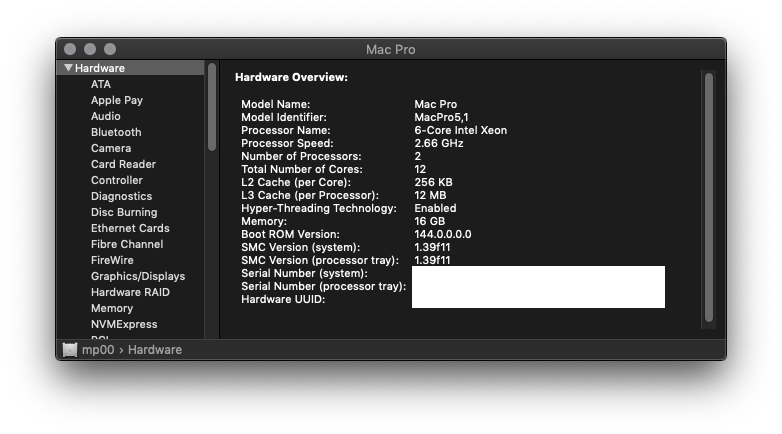The width and height of the screenshot is (782, 434).
Task: Show Bluetooth hardware information
Action: tap(116, 132)
